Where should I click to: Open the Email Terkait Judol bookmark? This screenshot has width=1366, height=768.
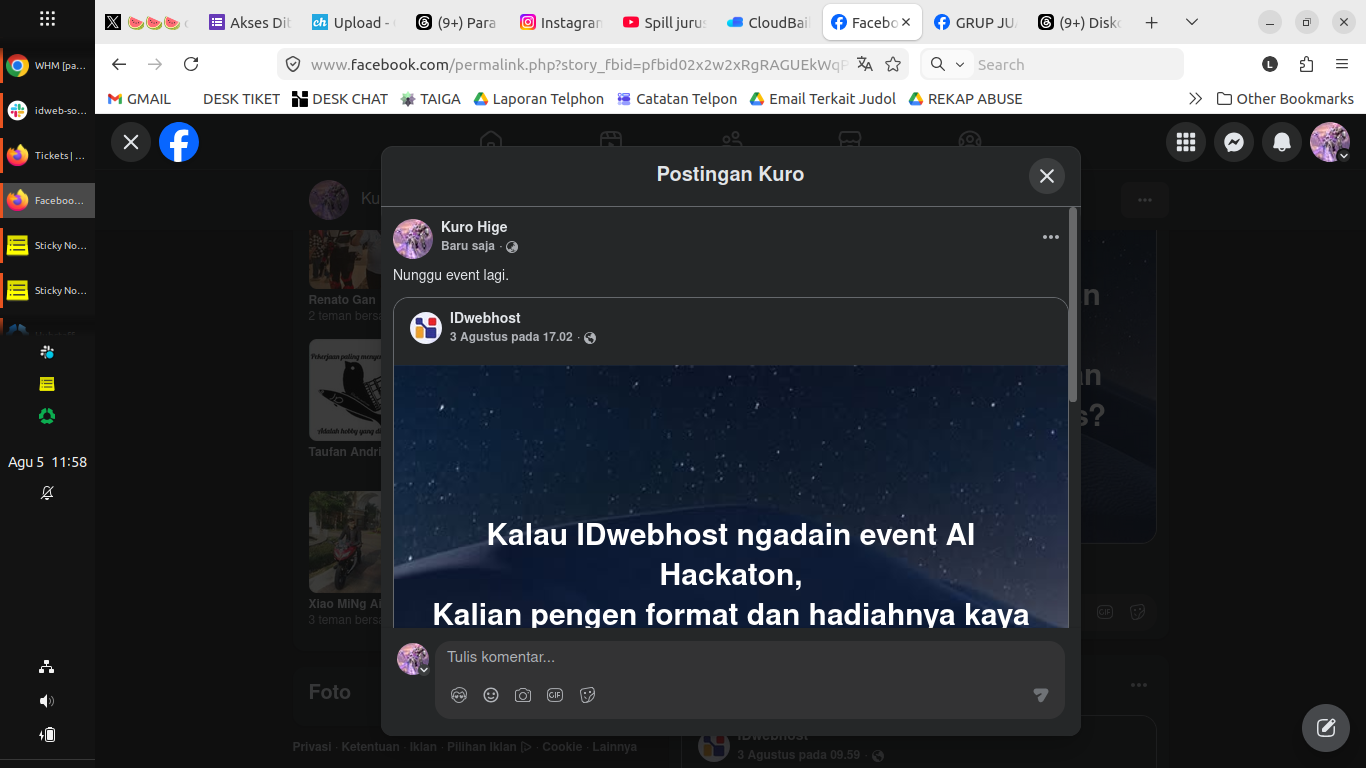822,99
